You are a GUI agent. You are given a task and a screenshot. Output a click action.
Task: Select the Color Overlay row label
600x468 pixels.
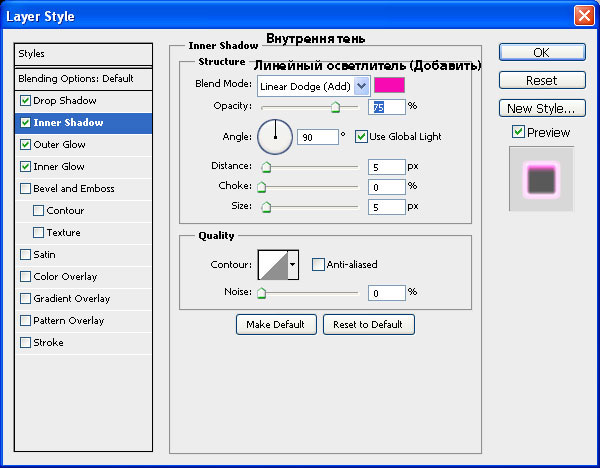pyautogui.click(x=65, y=277)
